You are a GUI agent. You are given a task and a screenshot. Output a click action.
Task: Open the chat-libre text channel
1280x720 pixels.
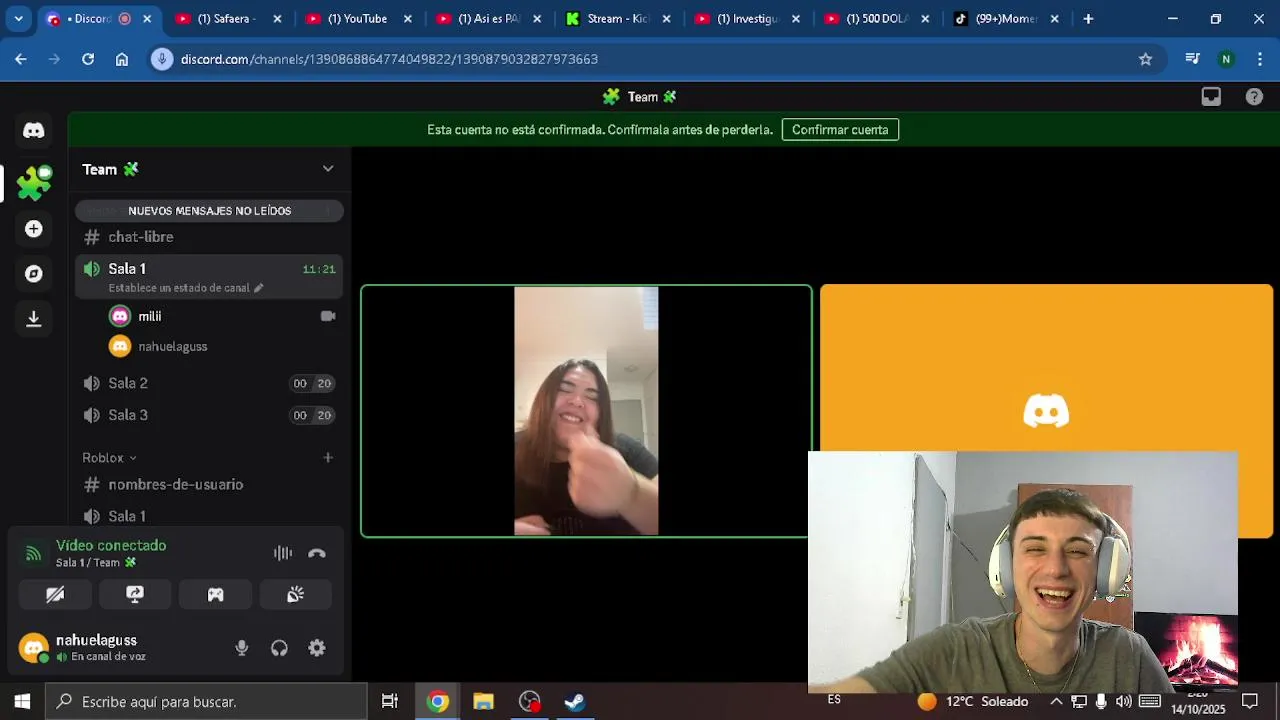click(x=209, y=237)
